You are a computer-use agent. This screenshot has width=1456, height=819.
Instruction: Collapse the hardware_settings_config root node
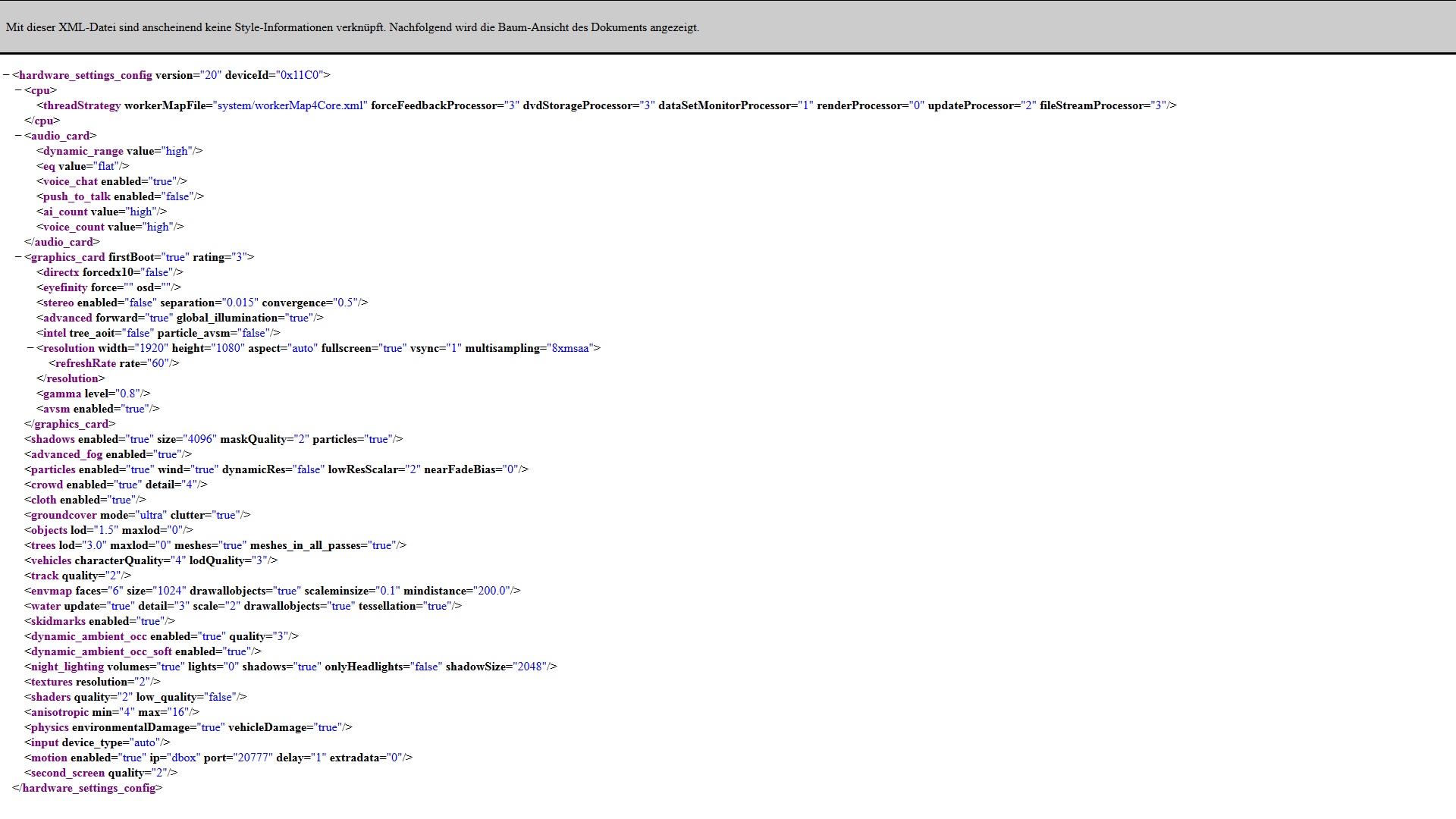(6, 75)
